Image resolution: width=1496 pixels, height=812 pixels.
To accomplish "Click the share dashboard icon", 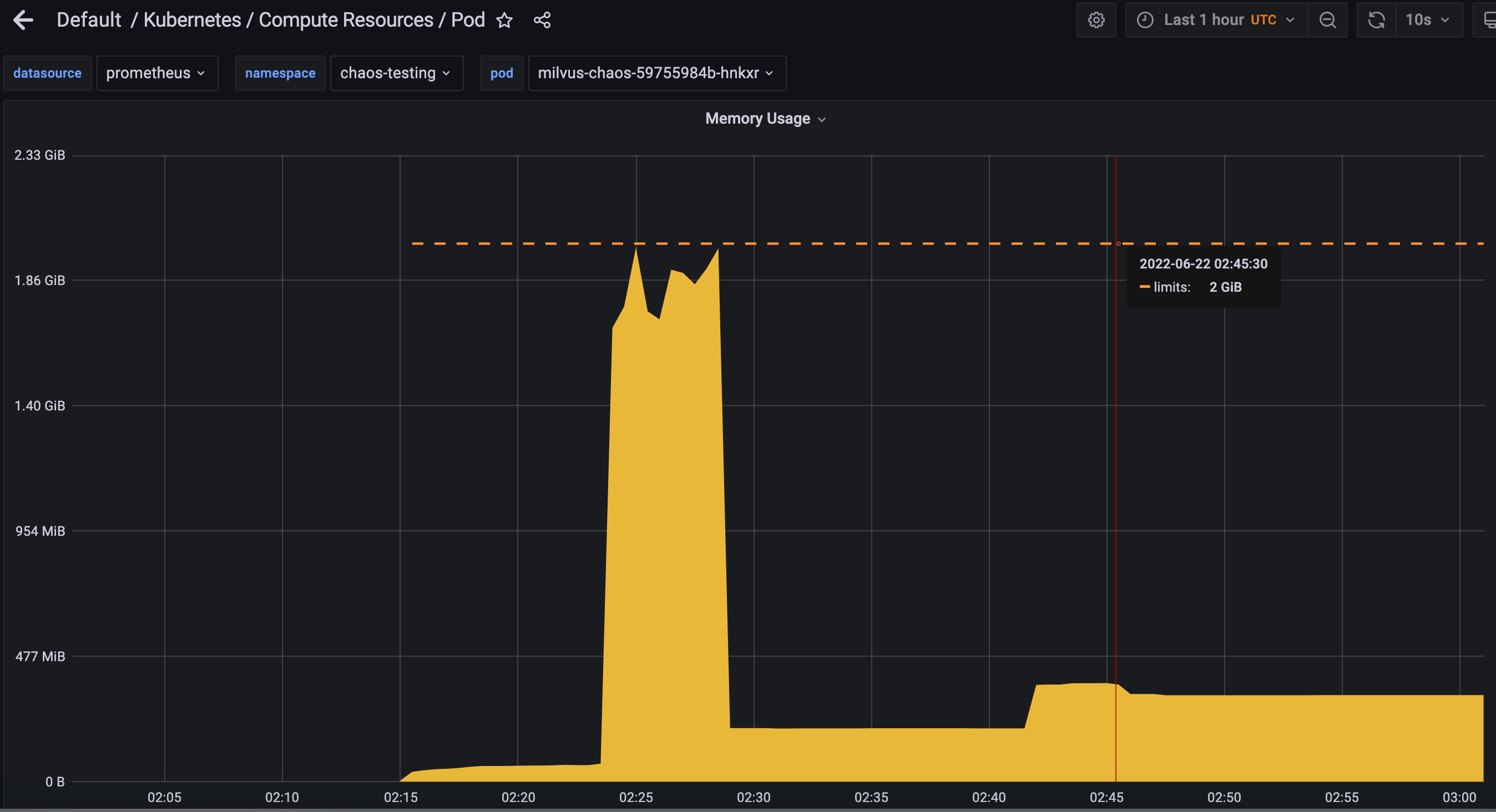I will pyautogui.click(x=542, y=21).
